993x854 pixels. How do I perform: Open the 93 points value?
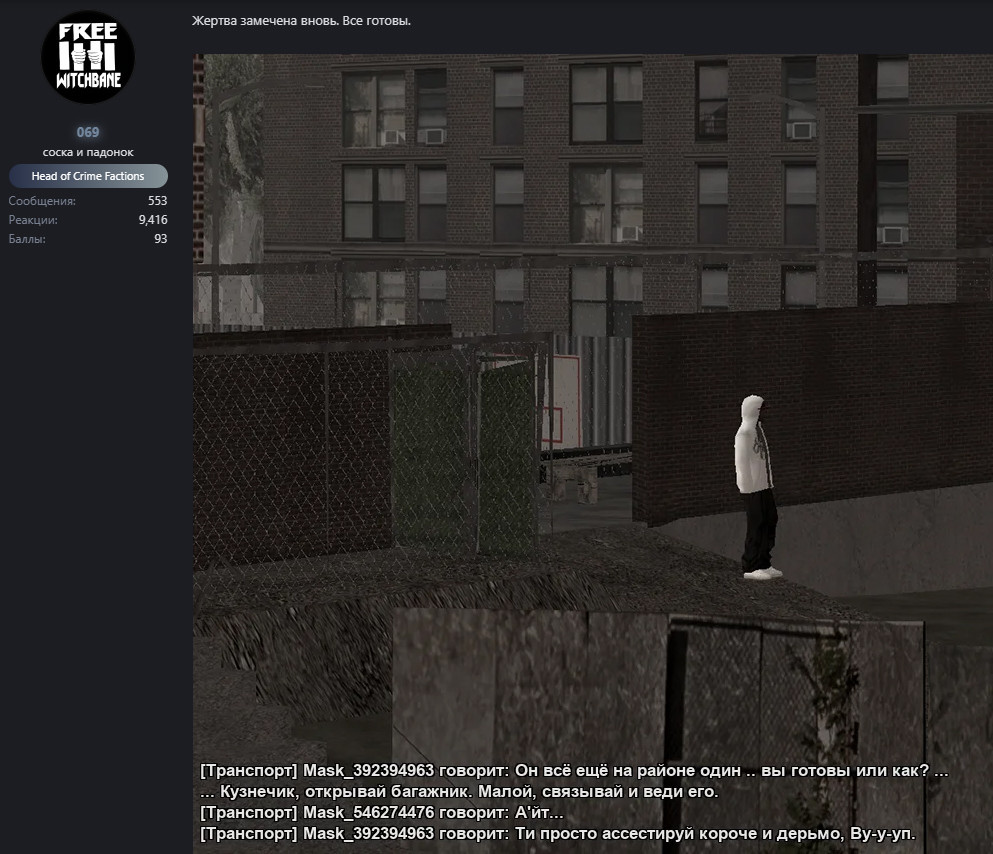161,239
